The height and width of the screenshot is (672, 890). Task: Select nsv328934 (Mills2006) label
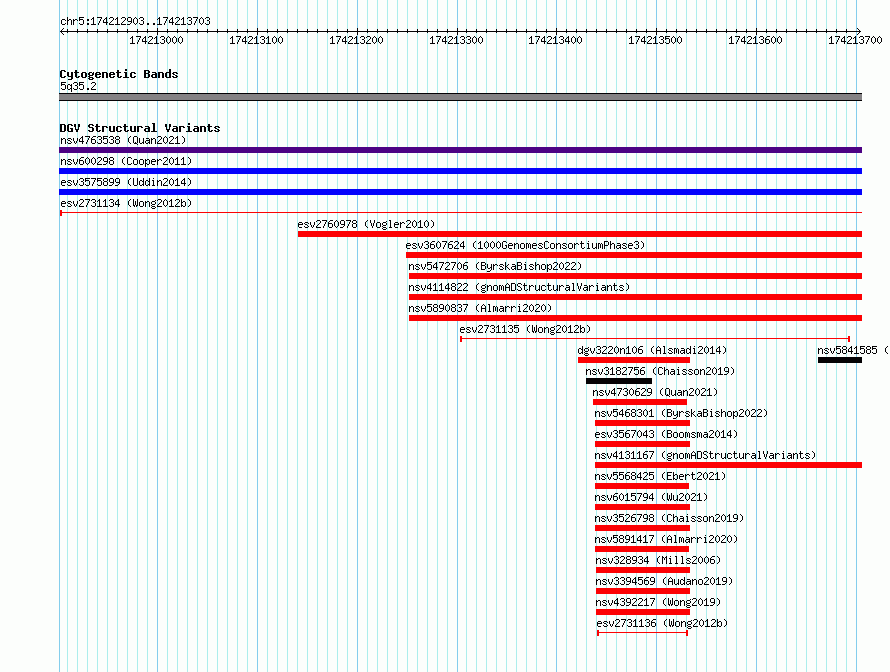(658, 560)
